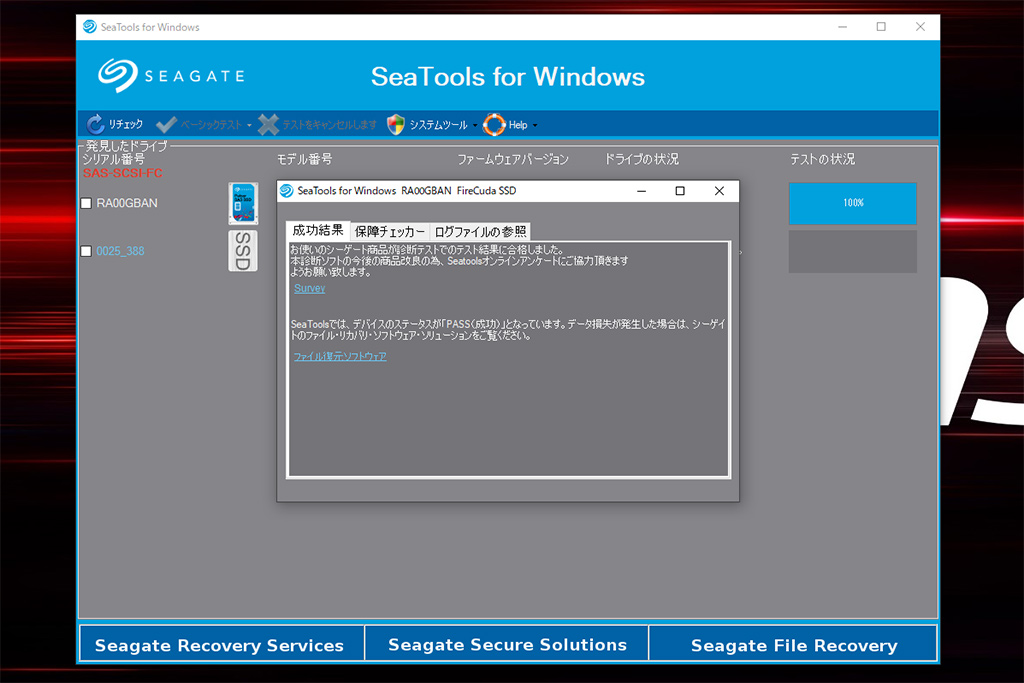Maximize the RA00GBAN FireCuda SSD dialog
The height and width of the screenshot is (683, 1024).
tap(680, 191)
